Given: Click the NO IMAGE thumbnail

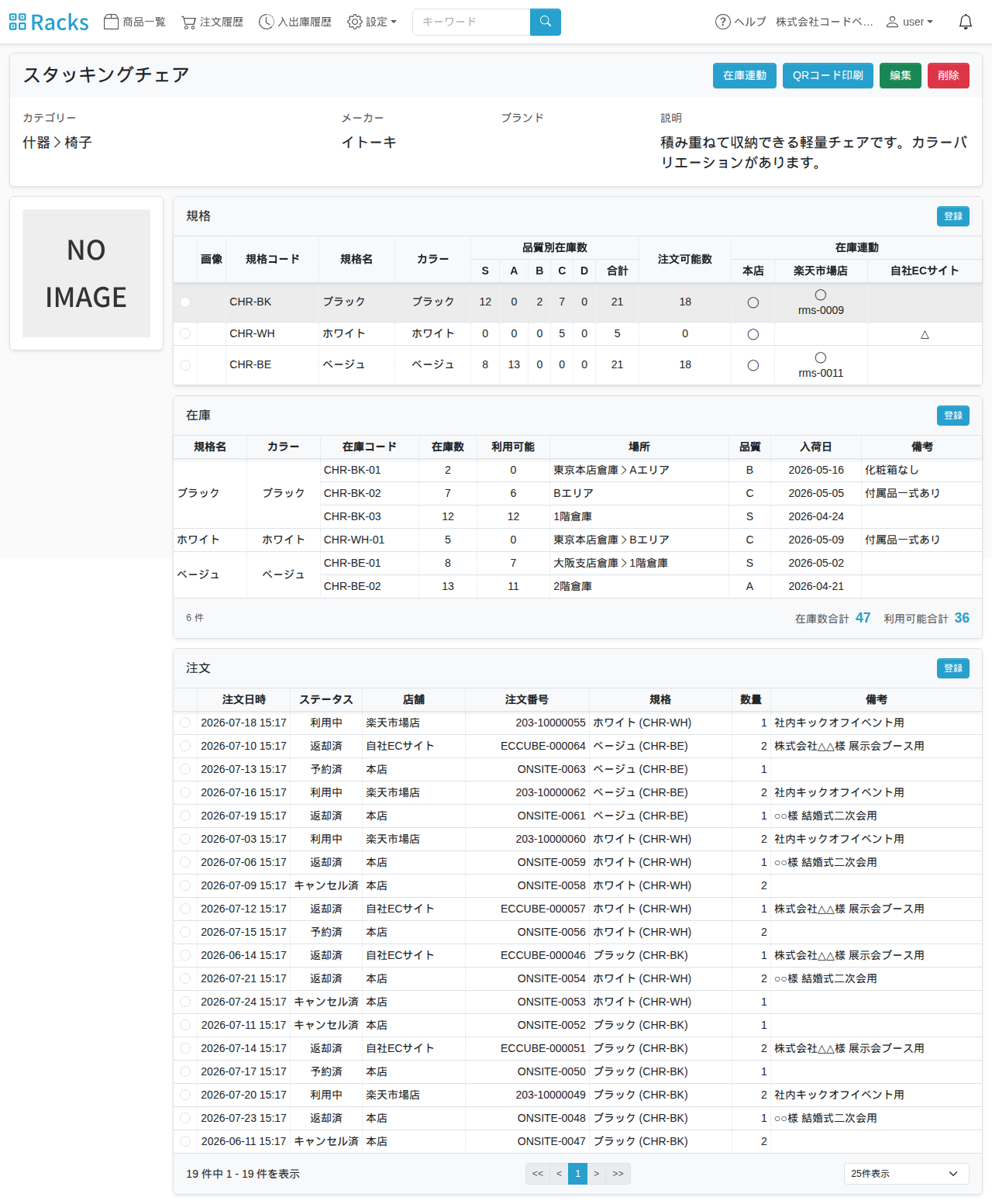Looking at the screenshot, I should tap(86, 274).
